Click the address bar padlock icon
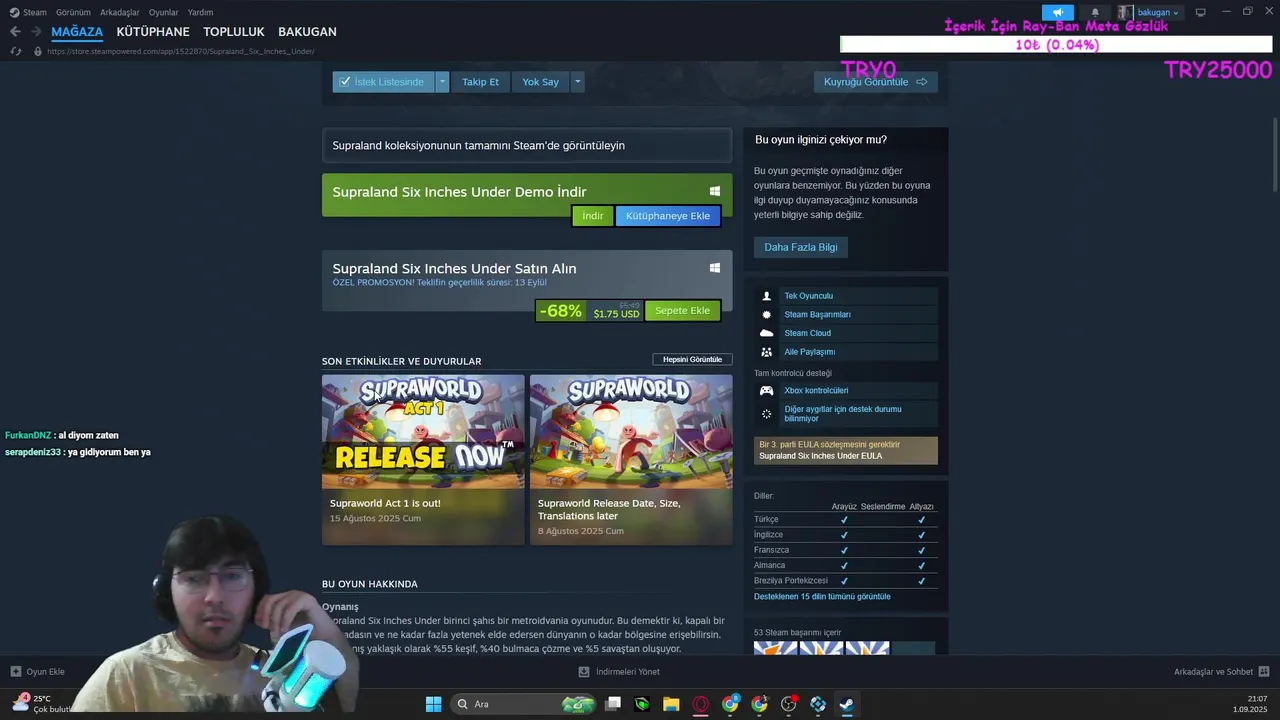Screen dimensions: 1280x720 (x=38, y=51)
